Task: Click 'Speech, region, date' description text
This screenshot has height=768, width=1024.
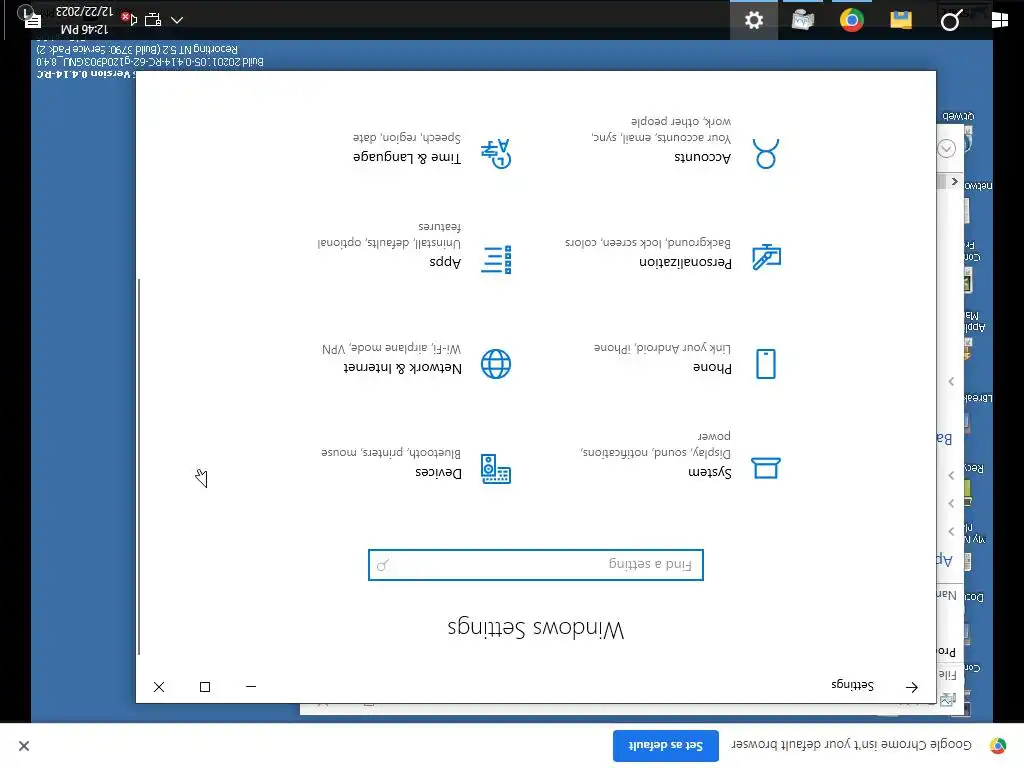Action: click(x=407, y=138)
